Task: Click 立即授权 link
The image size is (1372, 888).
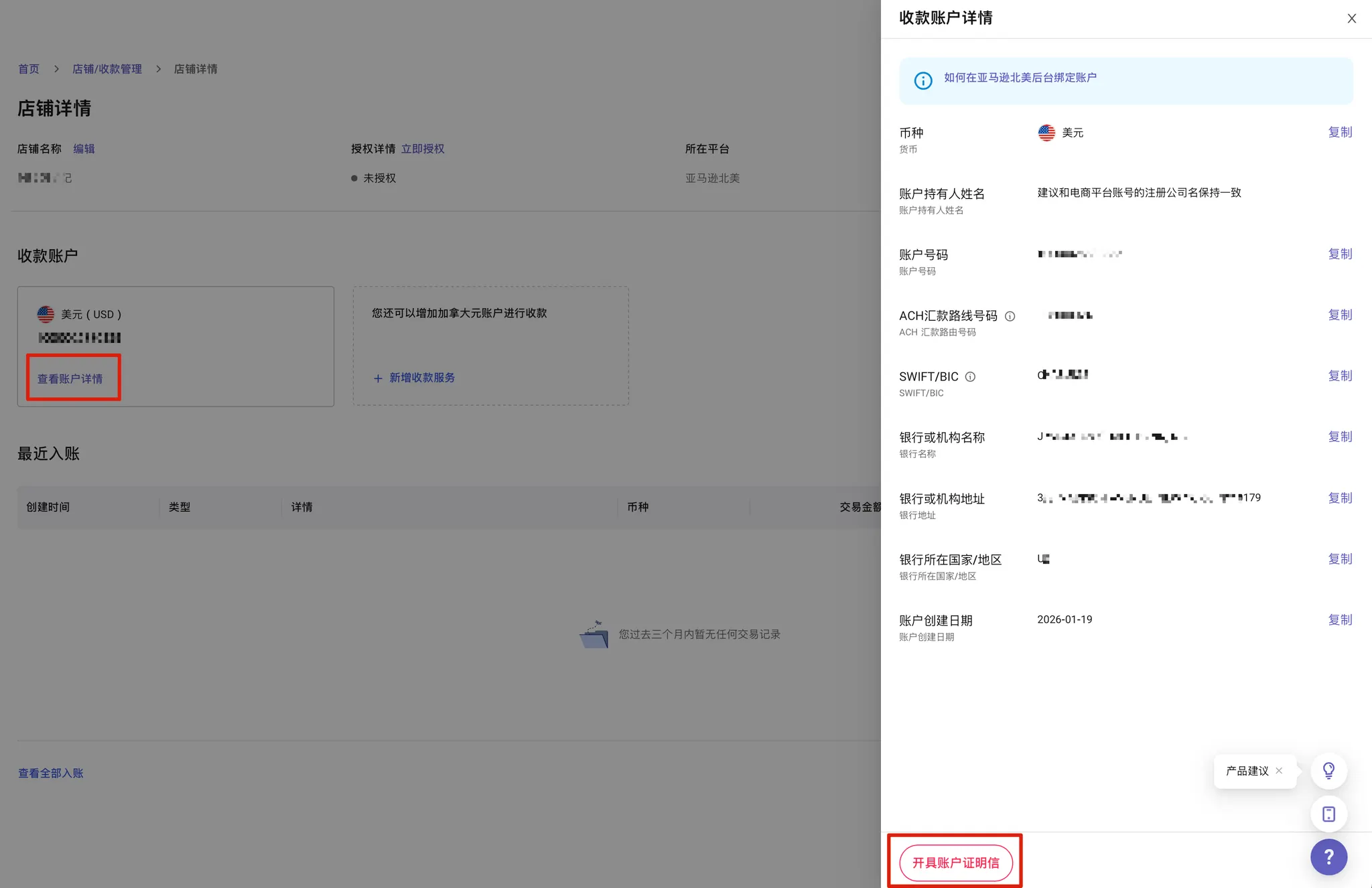Action: tap(423, 149)
